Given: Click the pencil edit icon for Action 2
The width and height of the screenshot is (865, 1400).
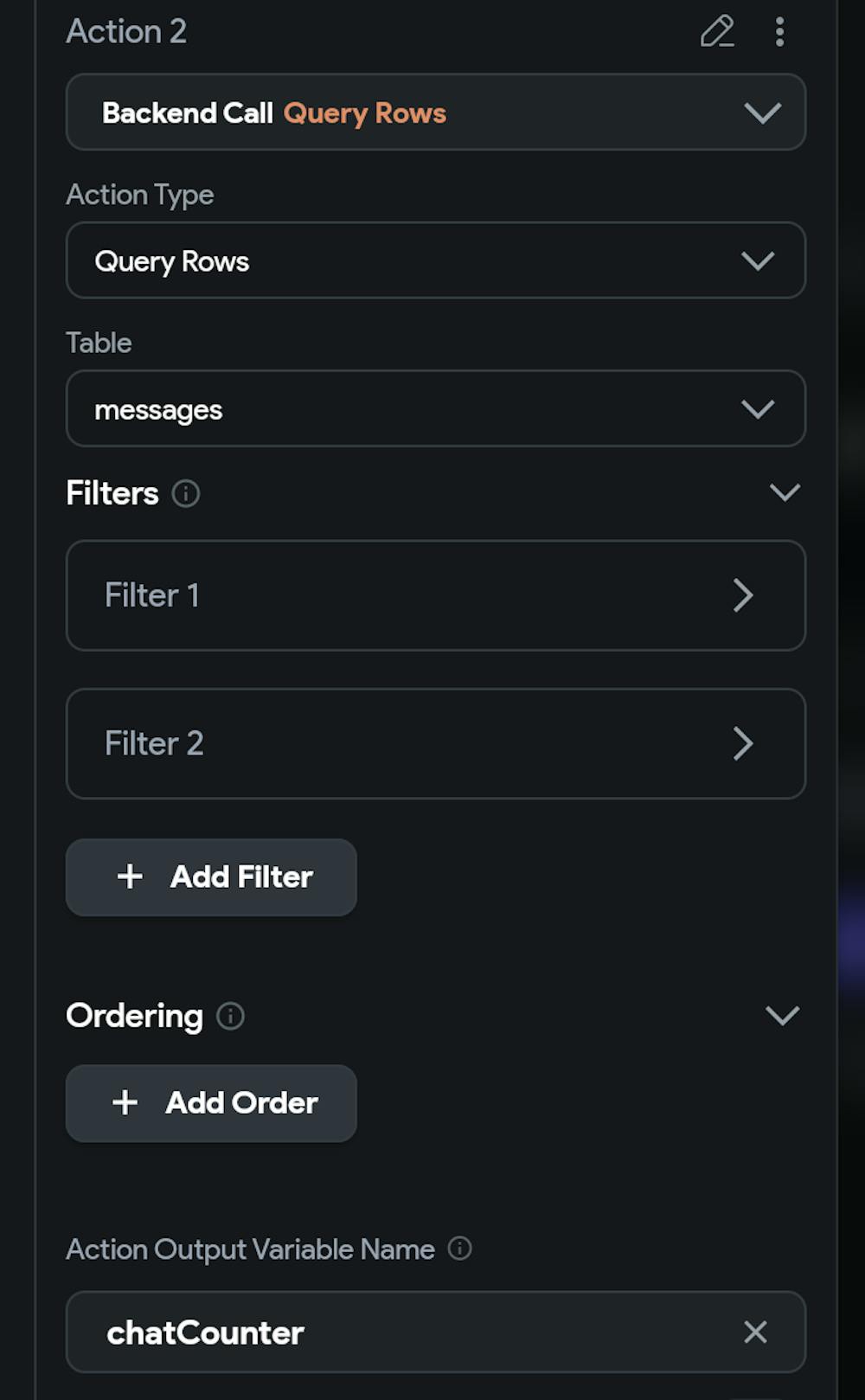Looking at the screenshot, I should (x=717, y=31).
